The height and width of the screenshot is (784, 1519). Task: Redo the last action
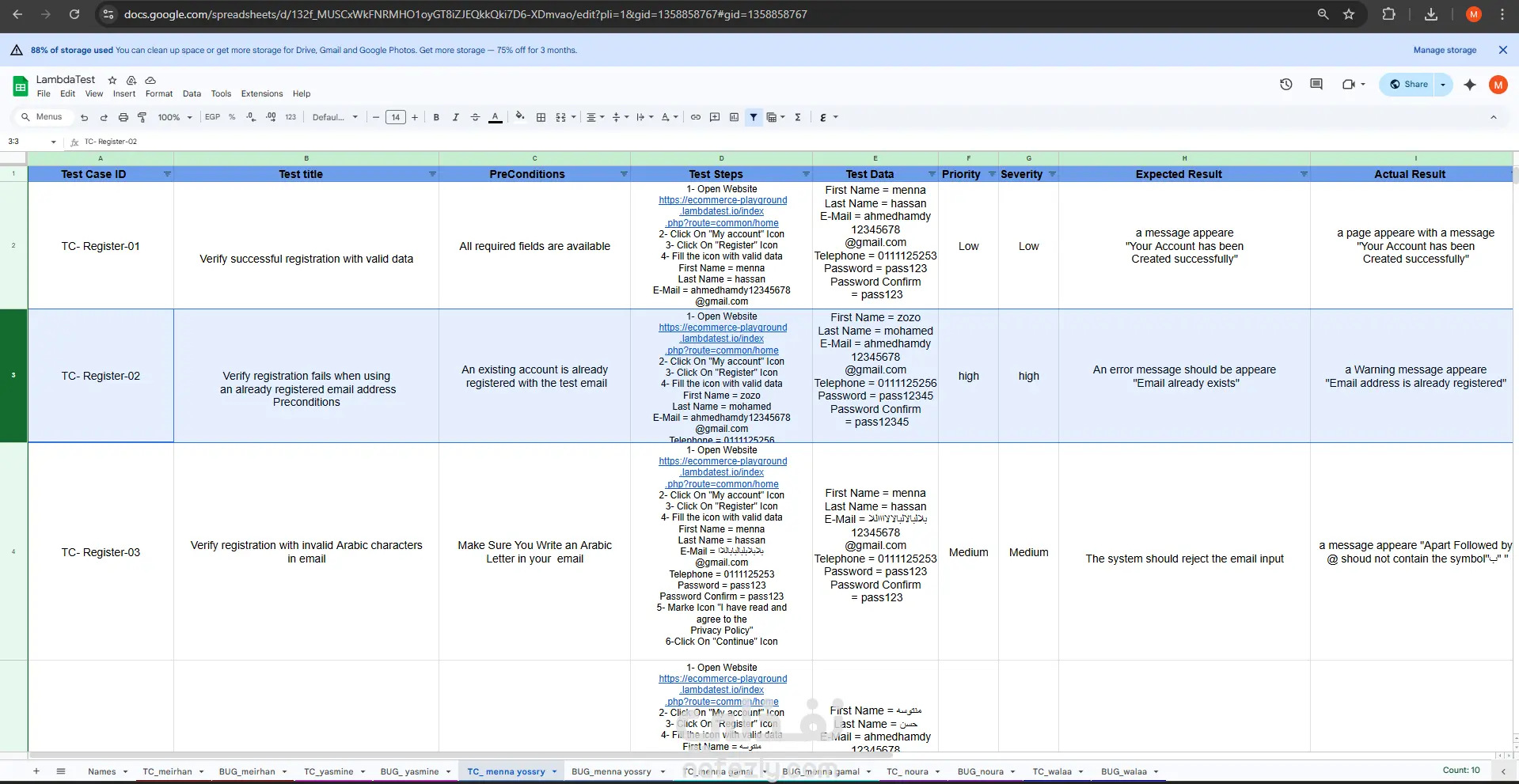point(104,117)
